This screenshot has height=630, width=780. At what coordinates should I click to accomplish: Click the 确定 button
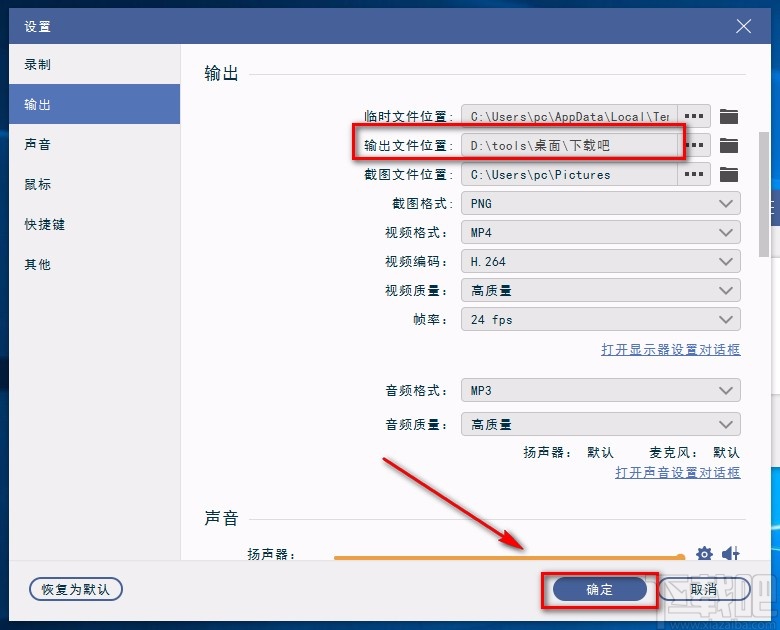coord(599,589)
